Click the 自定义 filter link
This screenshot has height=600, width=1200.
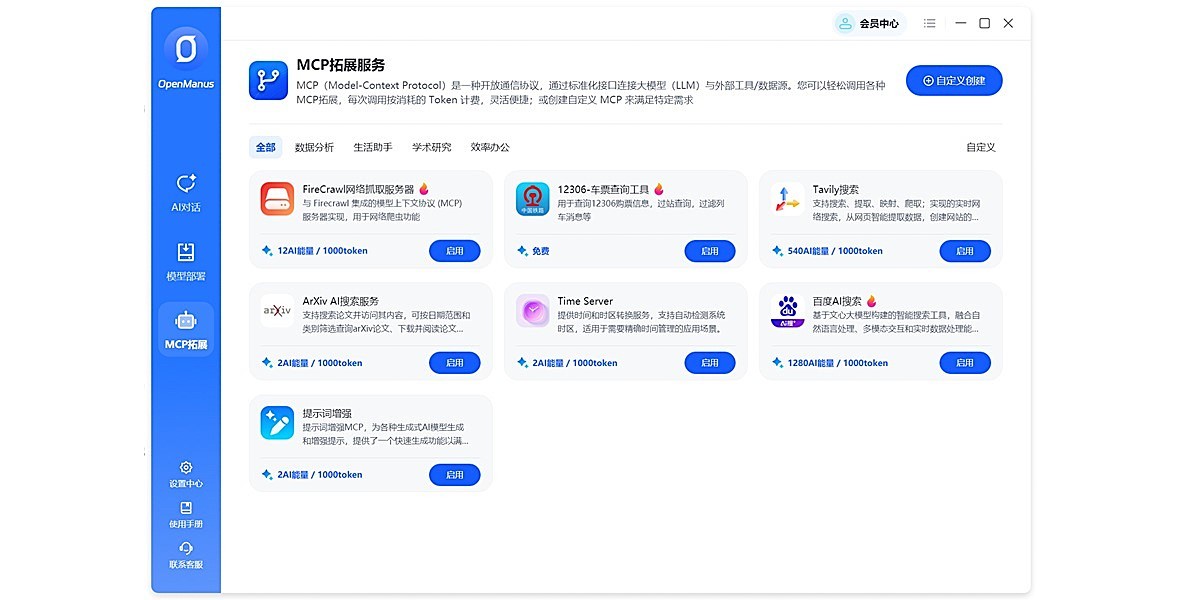pyautogui.click(x=980, y=147)
